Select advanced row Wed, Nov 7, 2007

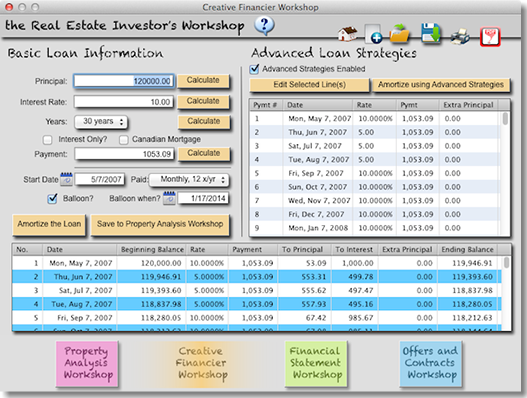click(x=375, y=201)
